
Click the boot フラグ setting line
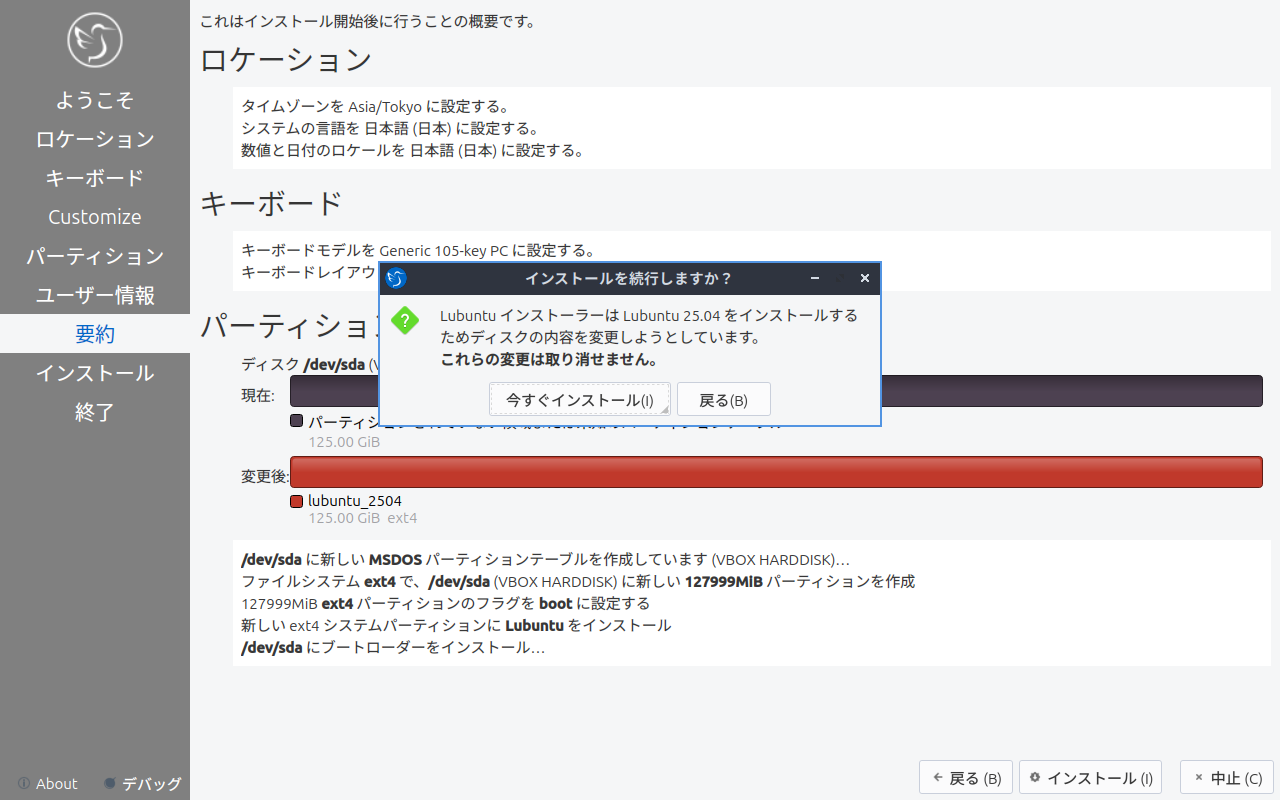(x=446, y=603)
